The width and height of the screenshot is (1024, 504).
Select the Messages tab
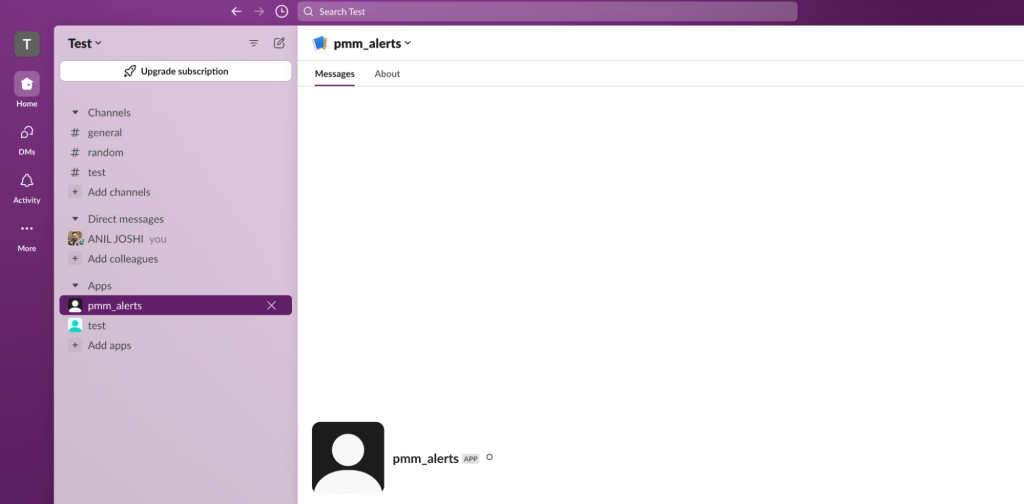click(x=334, y=74)
